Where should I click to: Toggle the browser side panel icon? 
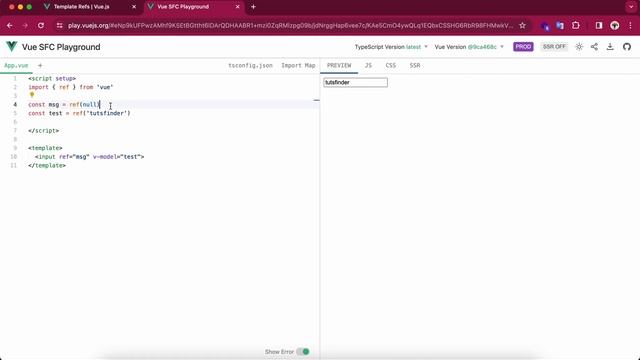tap(599, 25)
